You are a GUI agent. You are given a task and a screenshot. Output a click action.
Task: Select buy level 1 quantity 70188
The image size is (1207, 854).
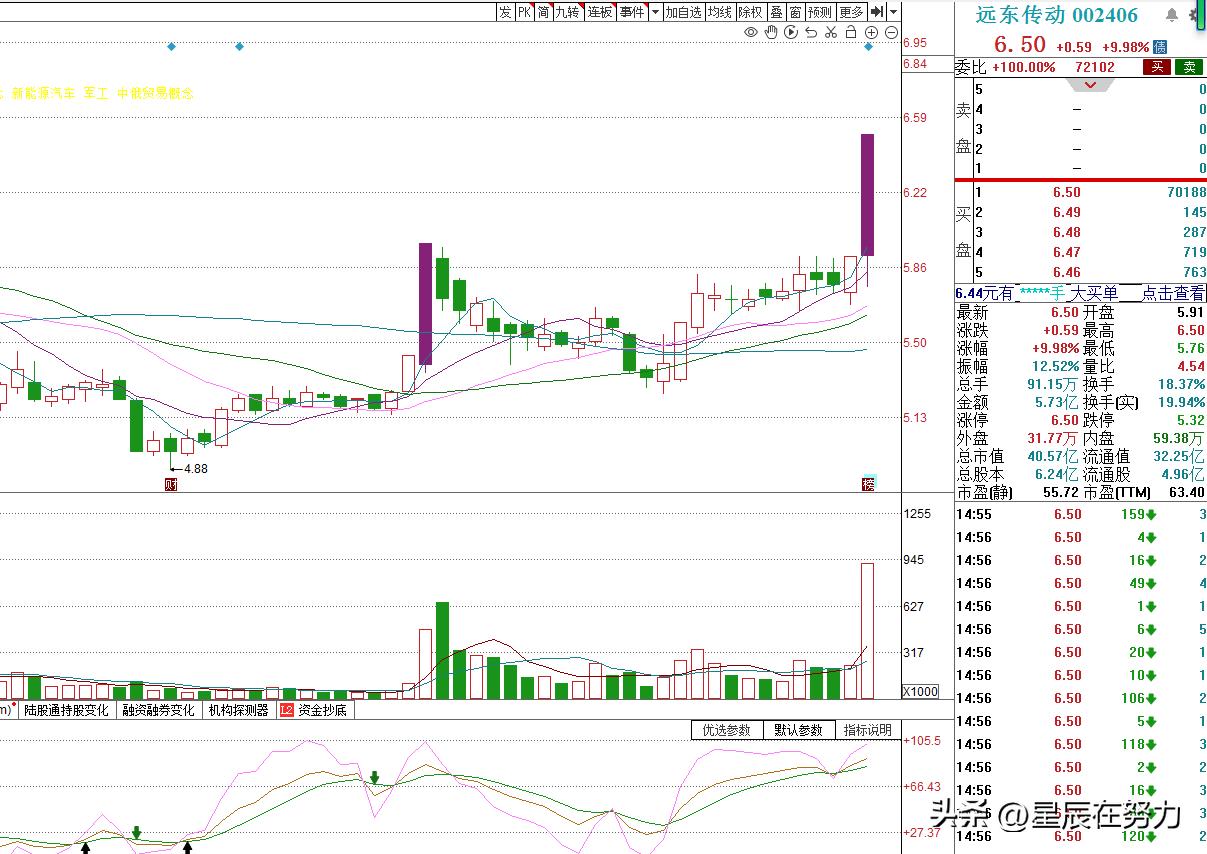(x=1186, y=192)
